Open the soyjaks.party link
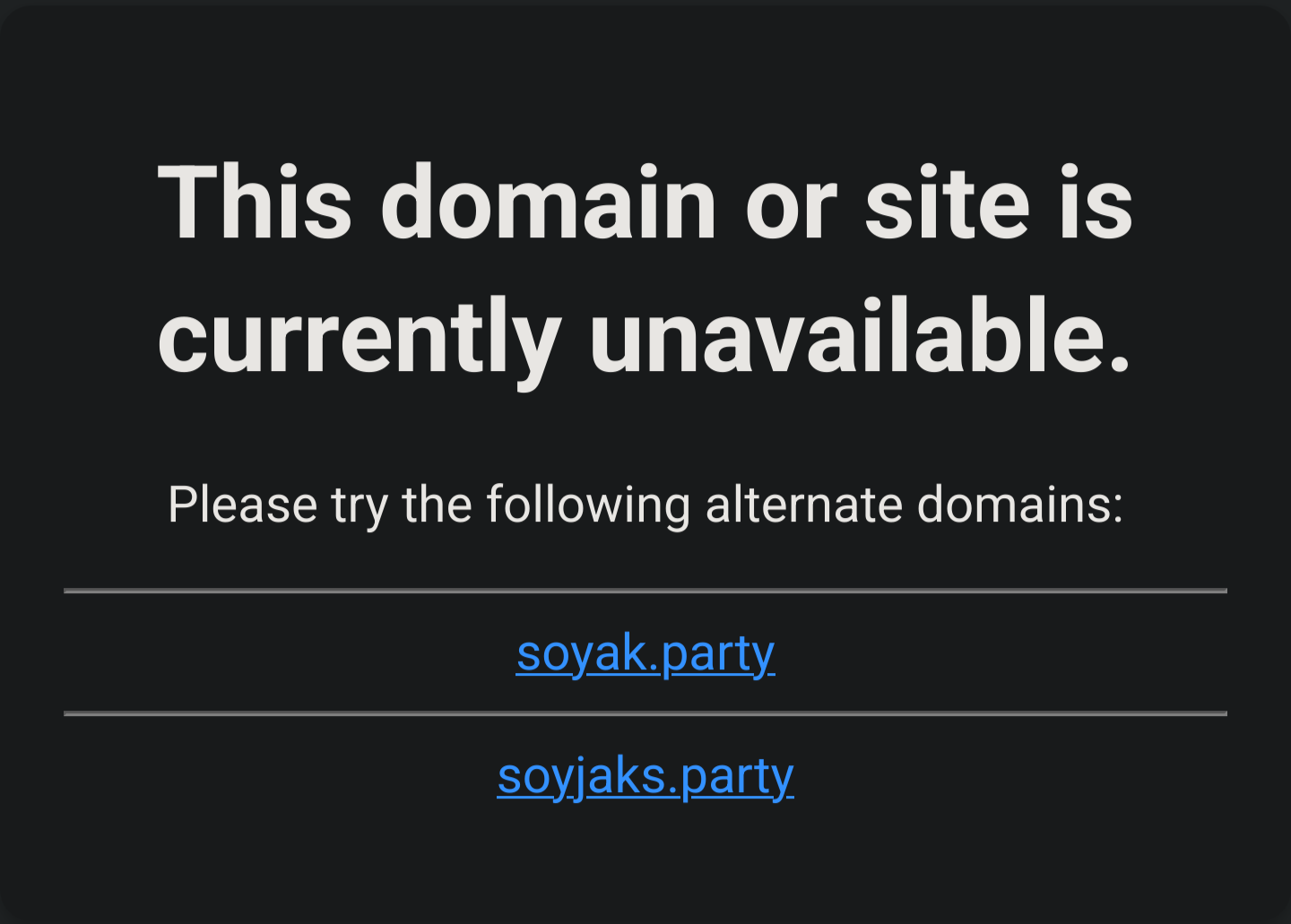Image resolution: width=1291 pixels, height=924 pixels. (x=645, y=777)
